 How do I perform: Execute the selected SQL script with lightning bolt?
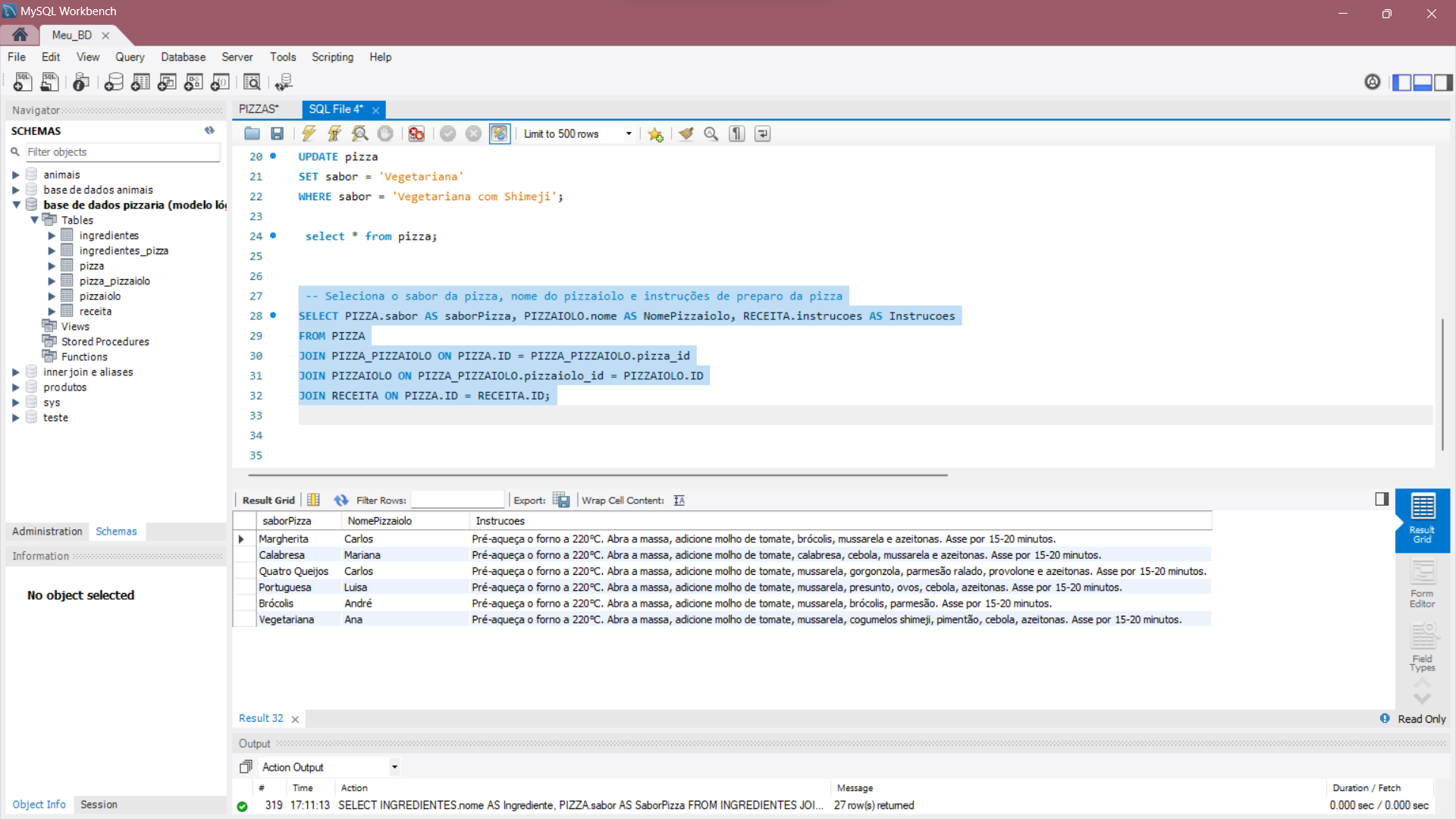(308, 133)
